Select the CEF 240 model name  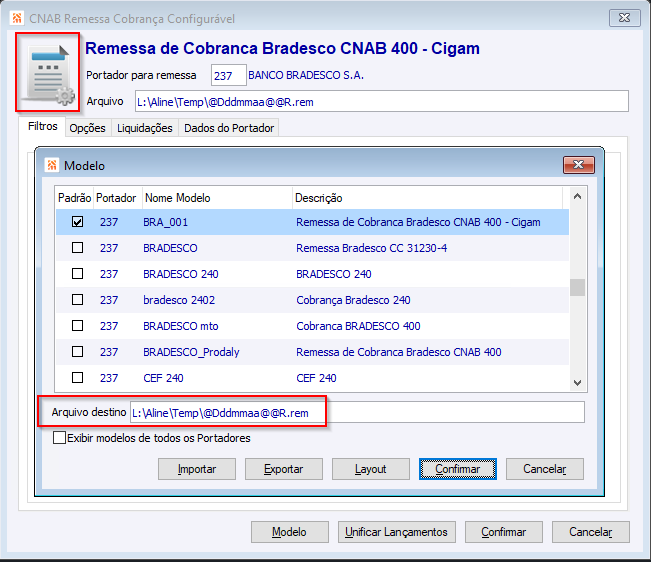pos(163,378)
